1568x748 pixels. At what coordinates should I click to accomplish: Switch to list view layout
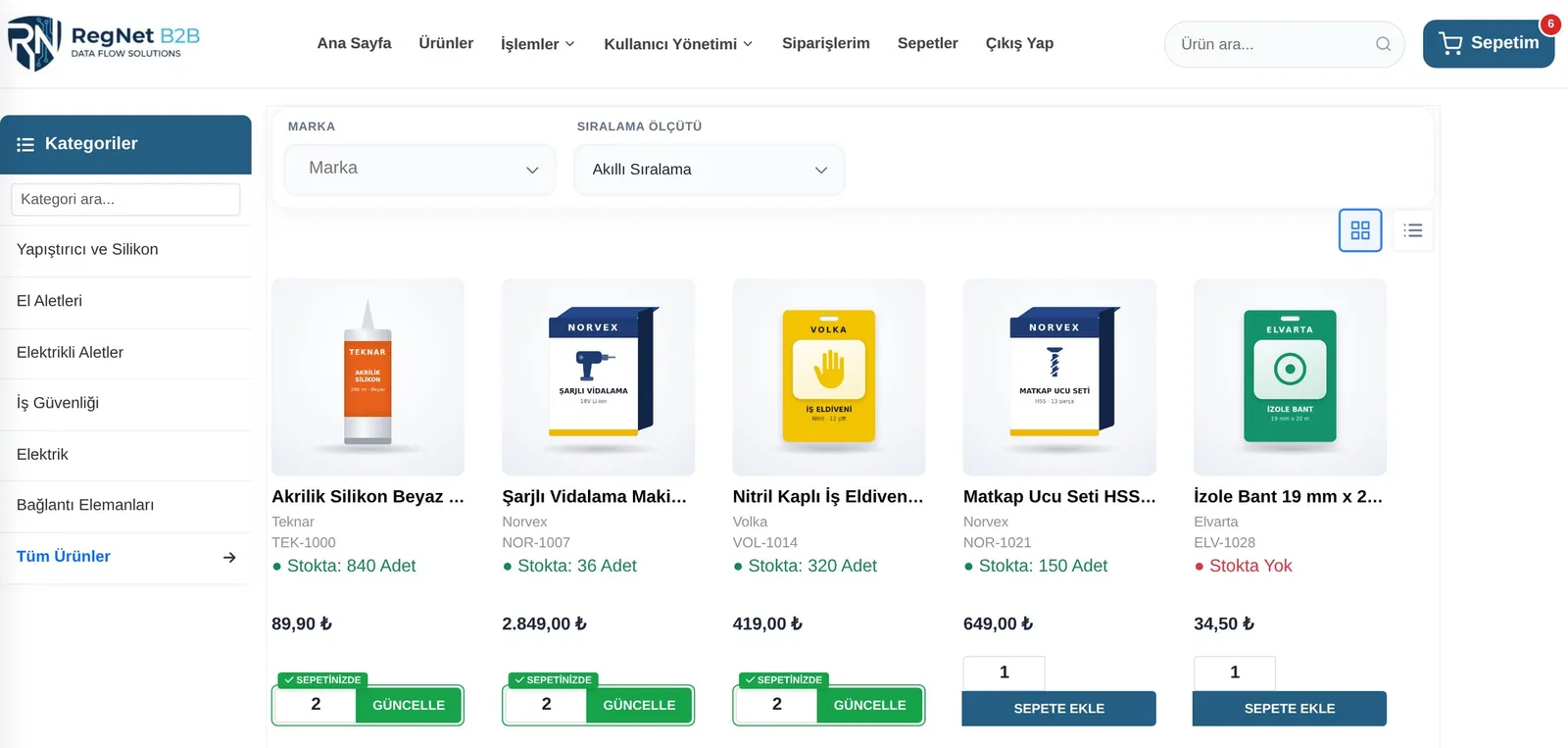point(1413,230)
